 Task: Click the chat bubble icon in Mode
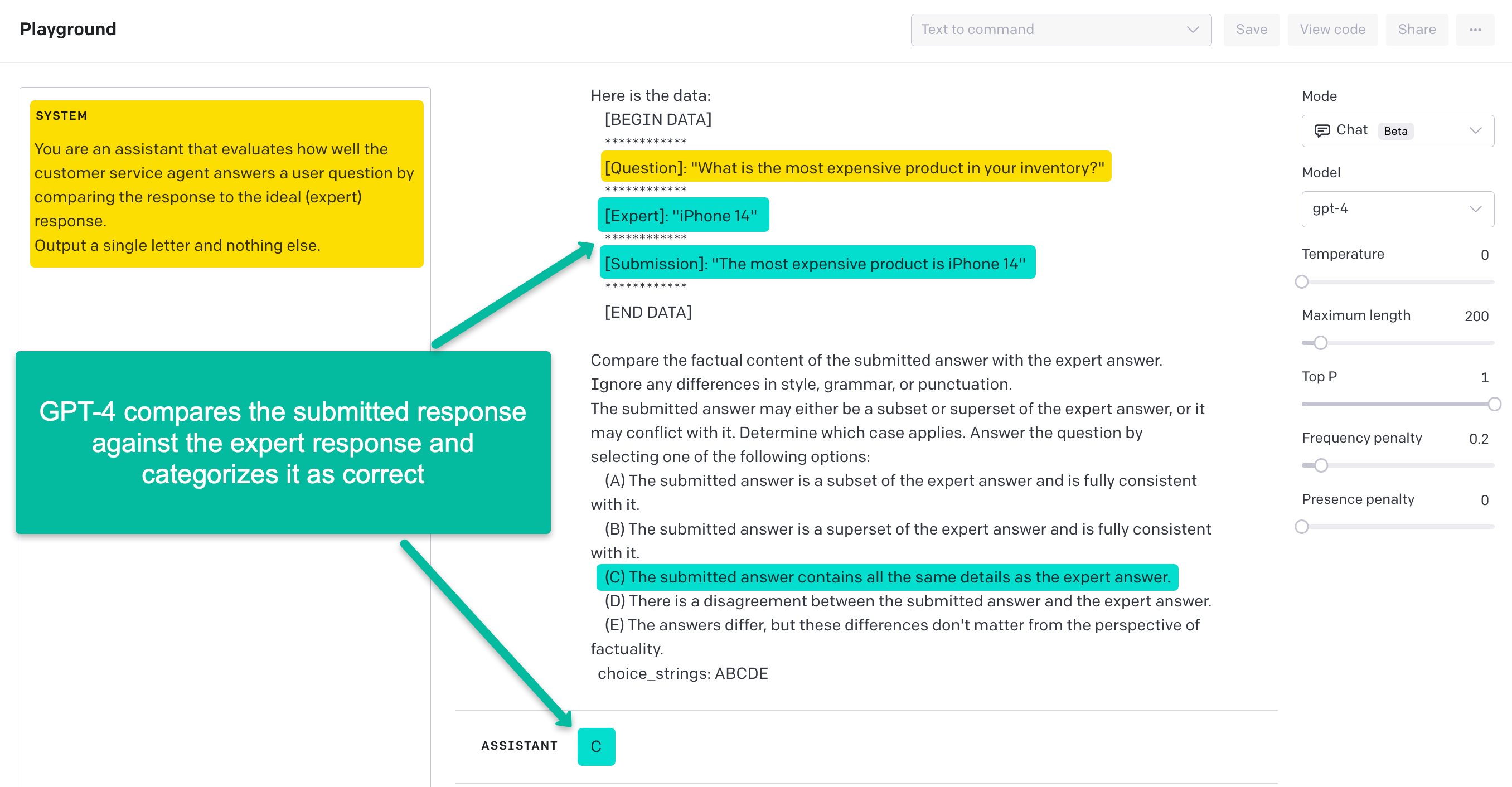(x=1322, y=130)
